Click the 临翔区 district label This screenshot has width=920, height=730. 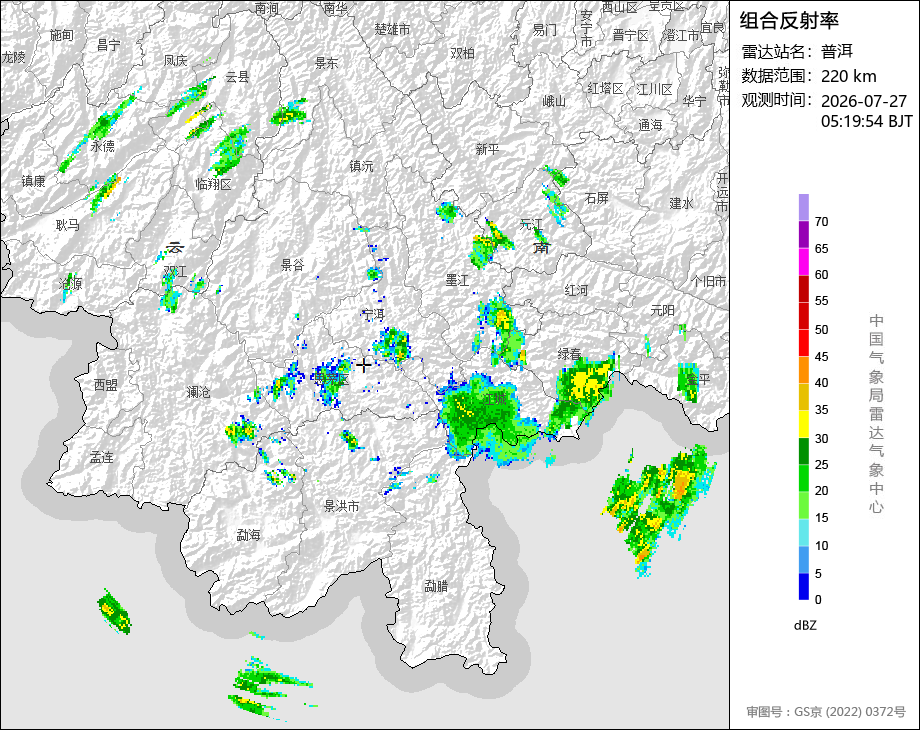(214, 184)
